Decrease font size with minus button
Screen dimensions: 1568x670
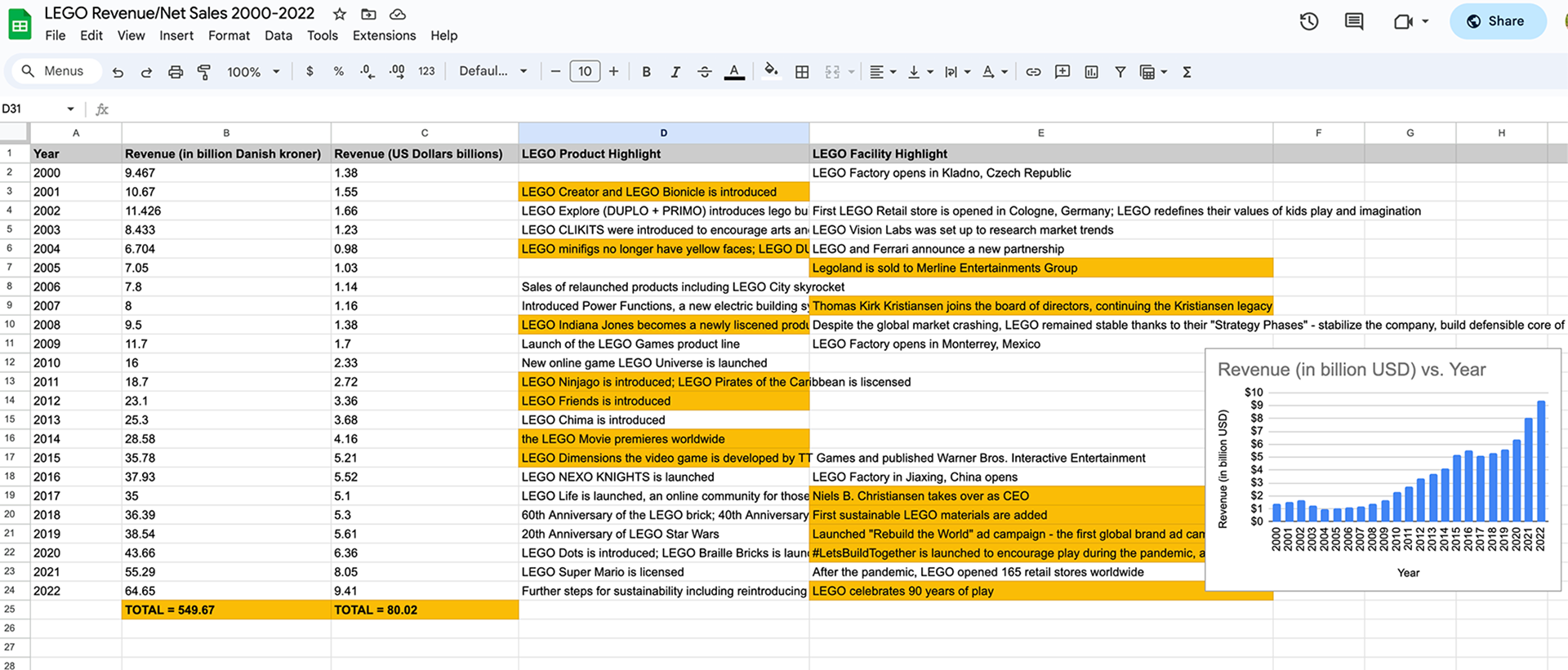pos(555,71)
